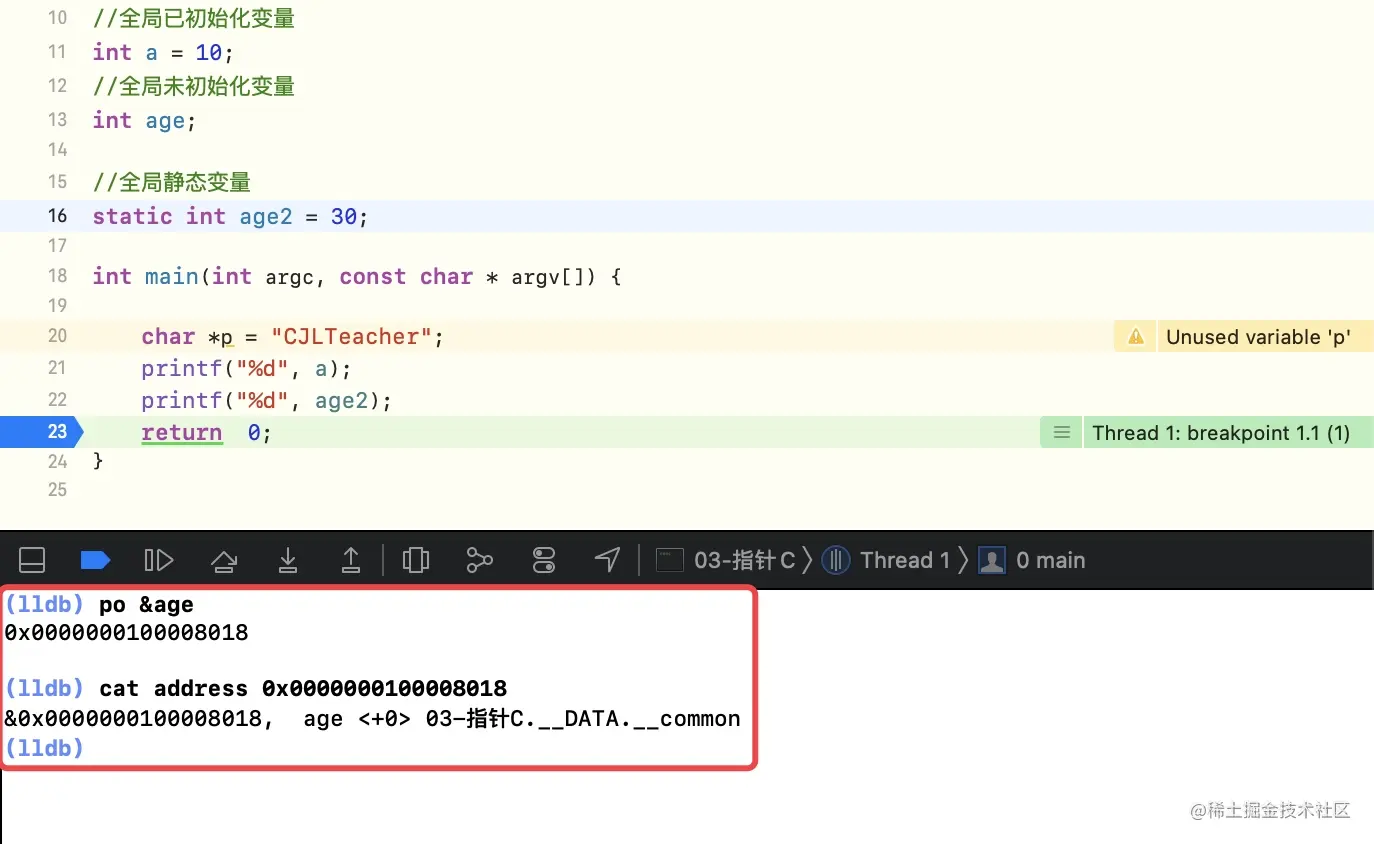Click the Unused variable 'p' warning

(1258, 337)
